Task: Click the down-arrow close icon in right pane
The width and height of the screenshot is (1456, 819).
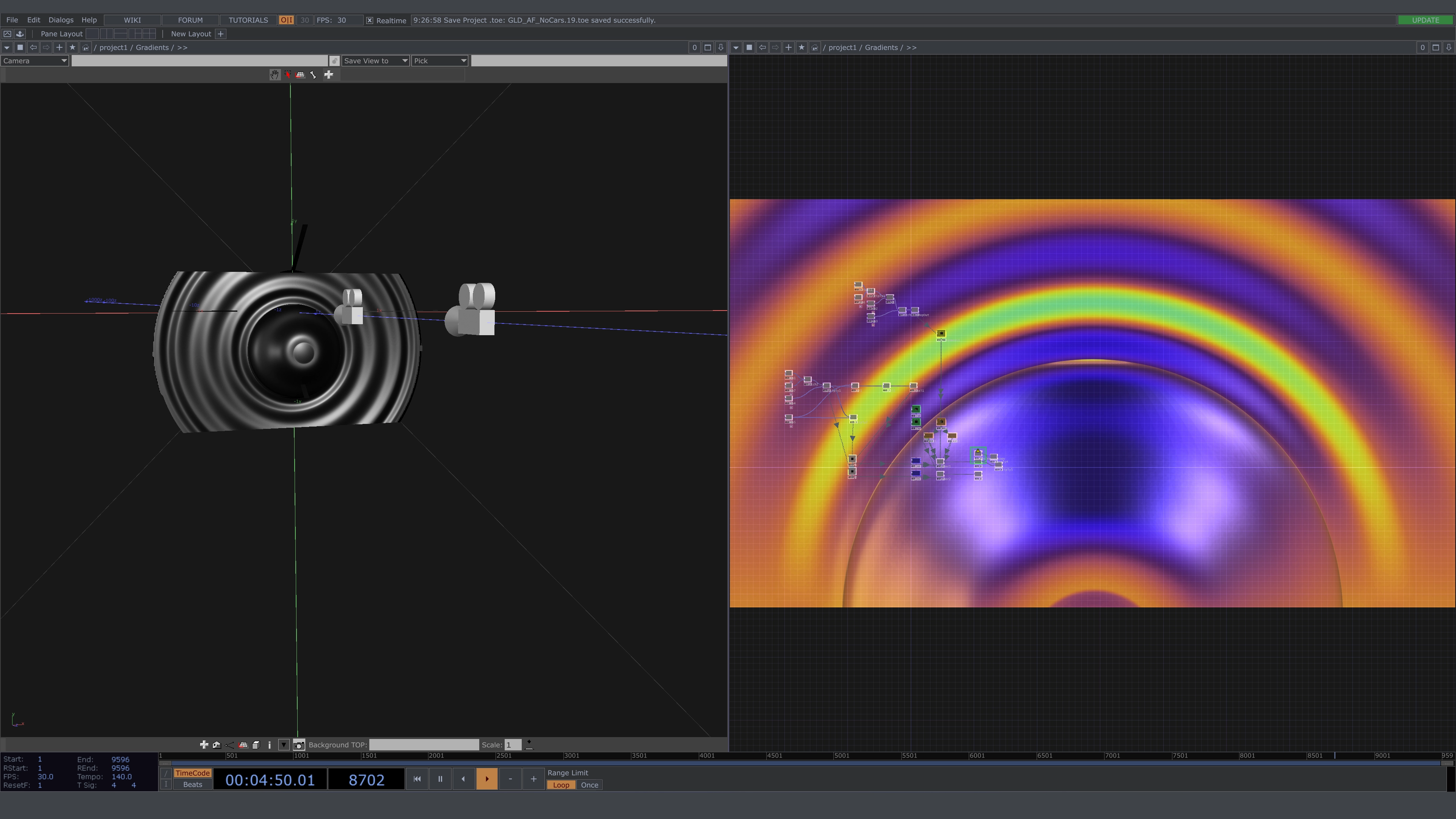Action: coord(1449,47)
